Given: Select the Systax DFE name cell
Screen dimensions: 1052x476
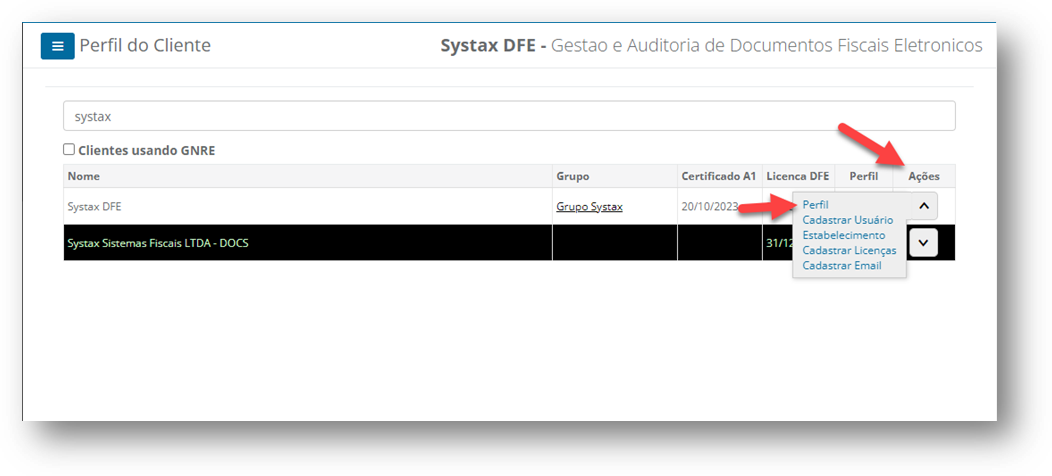Looking at the screenshot, I should coord(308,207).
